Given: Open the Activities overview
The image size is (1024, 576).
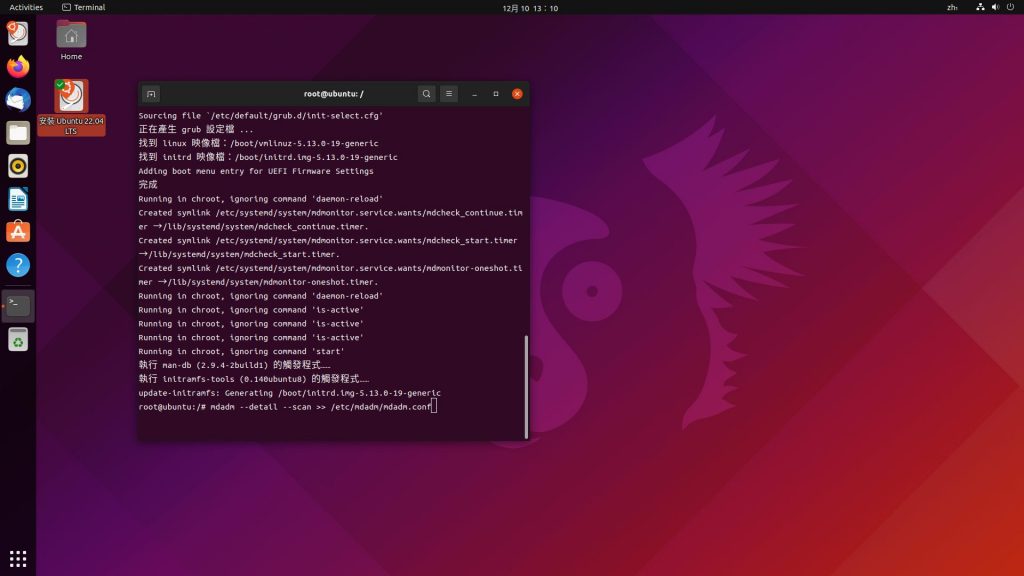Looking at the screenshot, I should pos(26,7).
